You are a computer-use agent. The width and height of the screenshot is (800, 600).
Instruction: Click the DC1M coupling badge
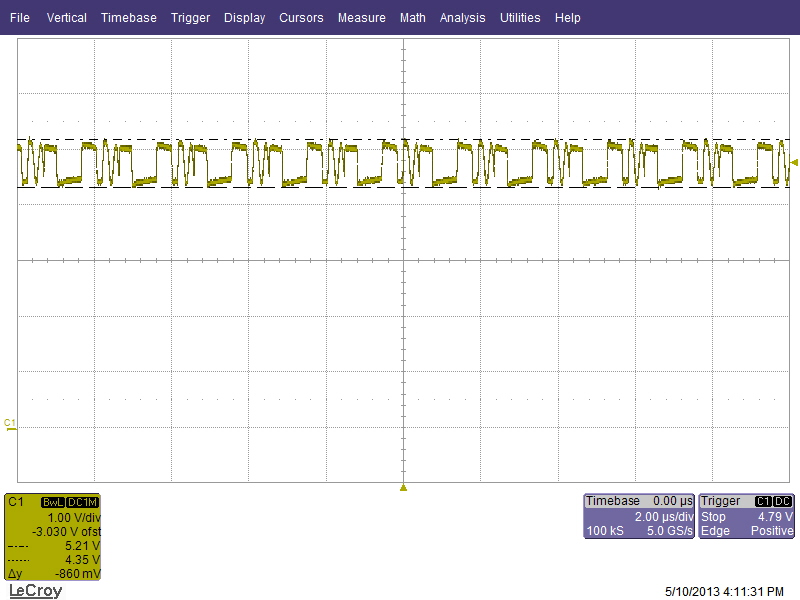[x=83, y=502]
